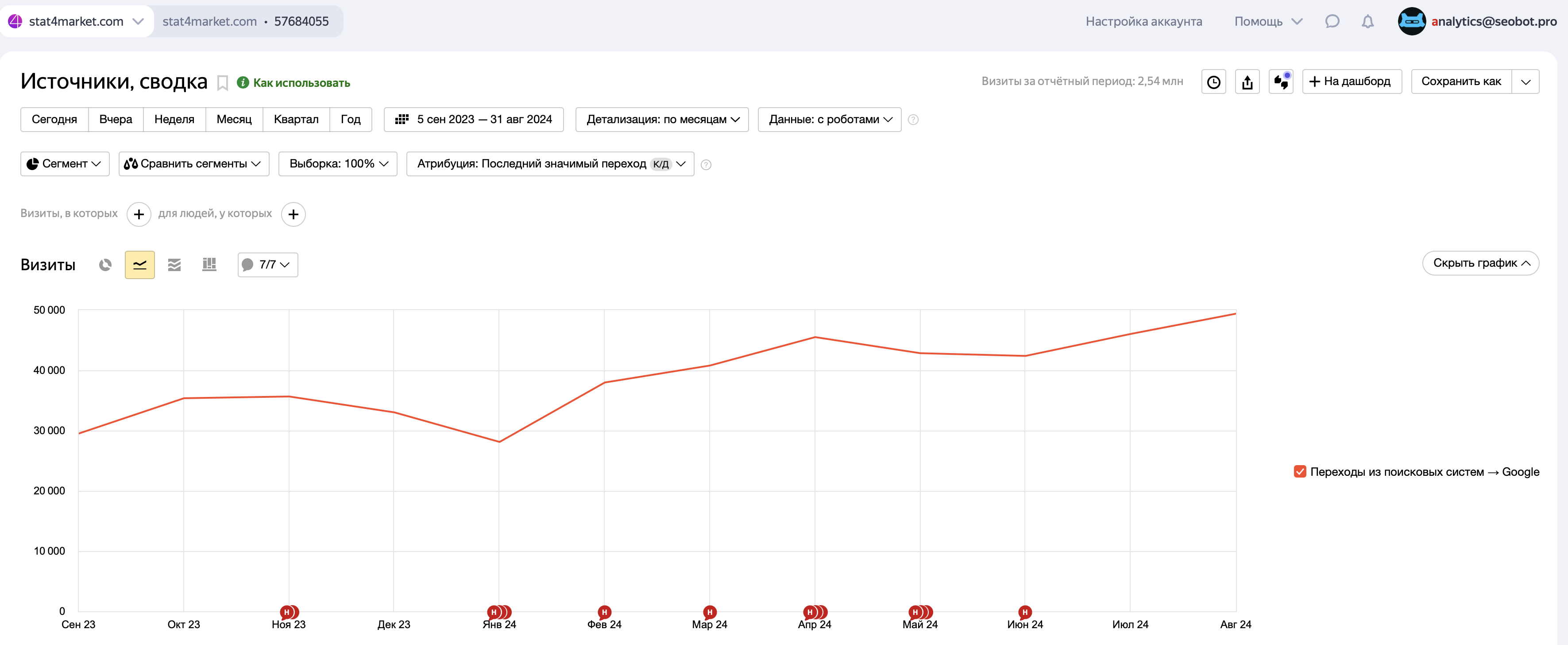The image size is (1568, 645).
Task: Open the Атрибуция attribution model dropdown
Action: [550, 164]
